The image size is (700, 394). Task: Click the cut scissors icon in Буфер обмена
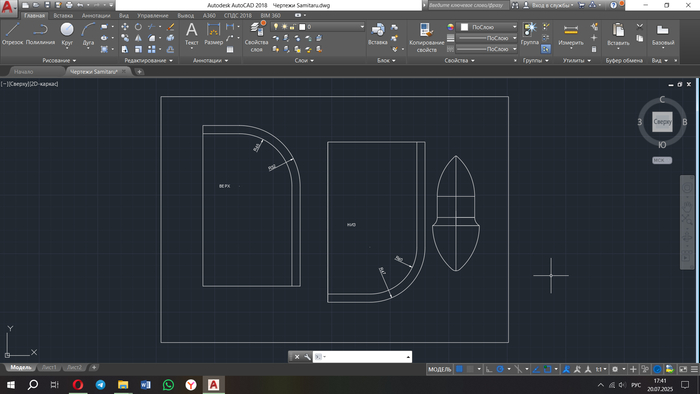pyautogui.click(x=640, y=26)
